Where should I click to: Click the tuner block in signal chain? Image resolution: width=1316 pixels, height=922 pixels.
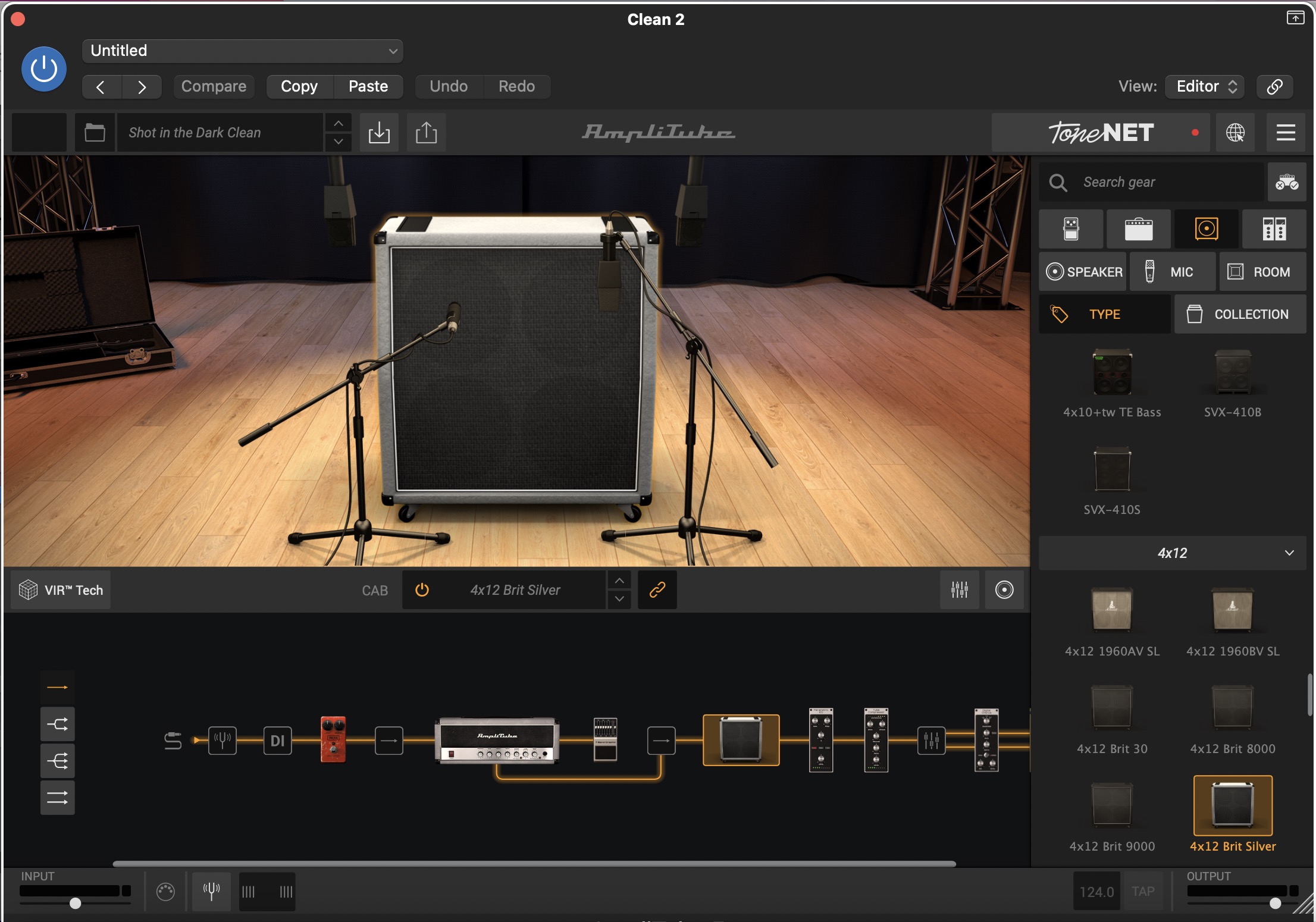coord(223,741)
